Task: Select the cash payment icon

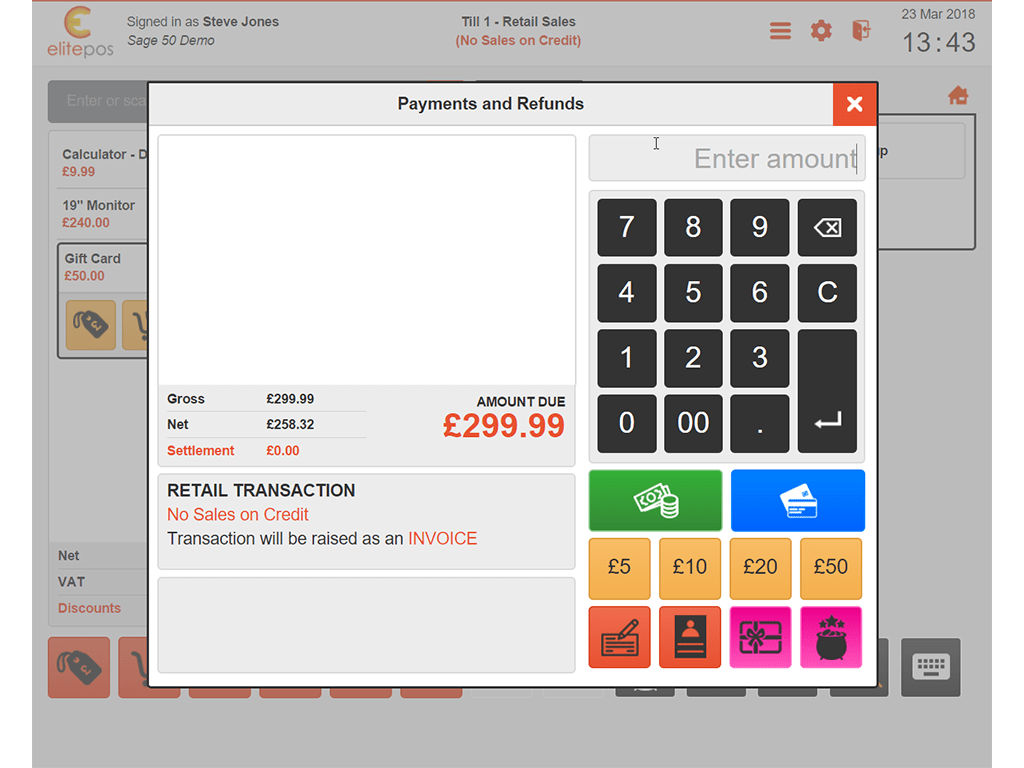Action: [654, 500]
